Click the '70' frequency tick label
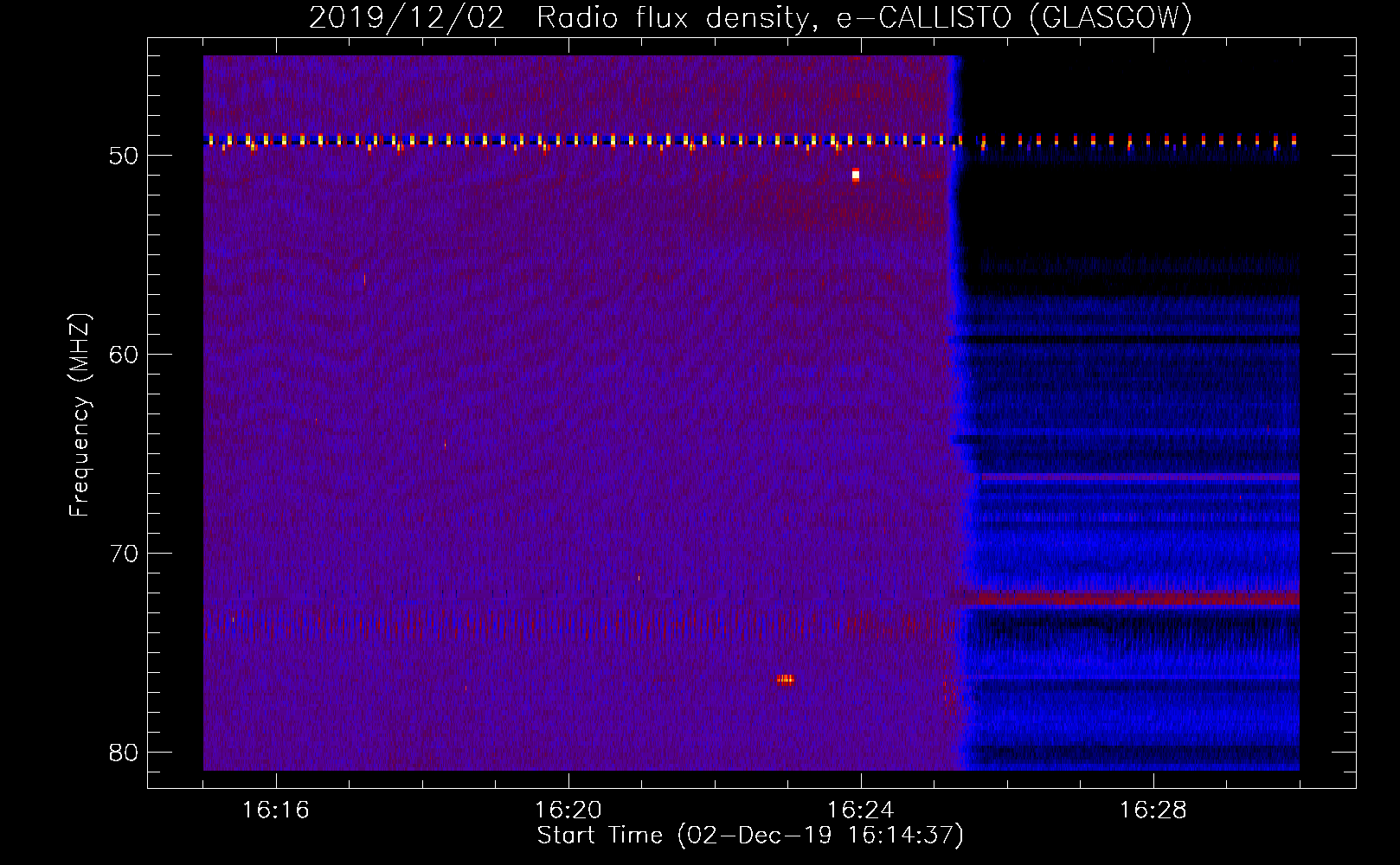This screenshot has height=865, width=1400. tap(124, 554)
